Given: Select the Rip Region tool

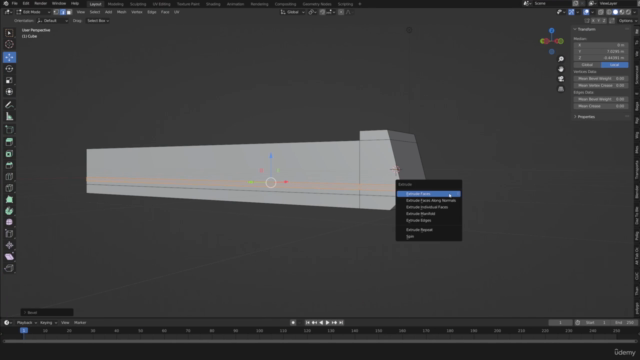Looking at the screenshot, I should click(x=9, y=268).
